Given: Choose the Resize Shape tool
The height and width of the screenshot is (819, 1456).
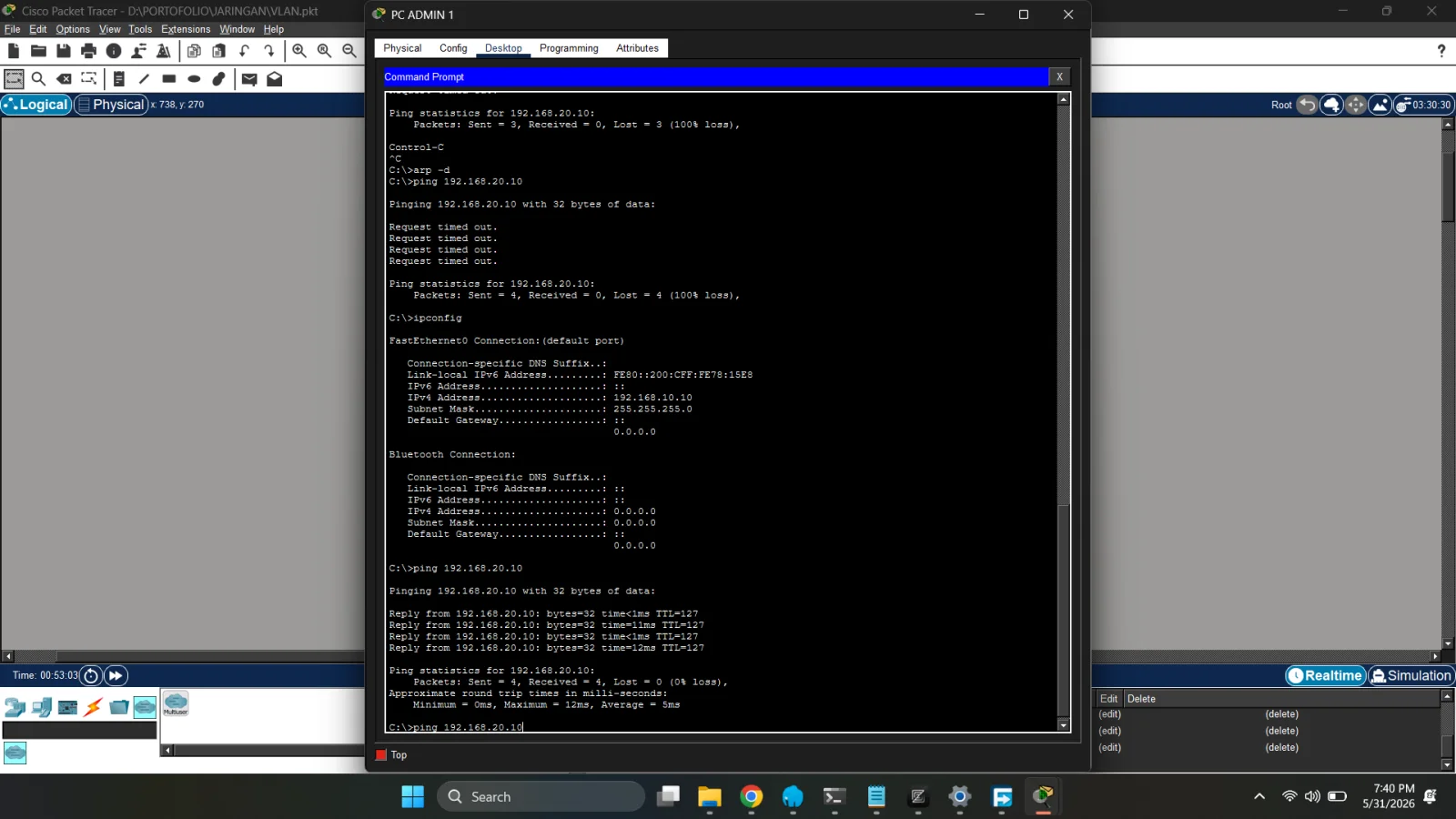Looking at the screenshot, I should 88,79.
